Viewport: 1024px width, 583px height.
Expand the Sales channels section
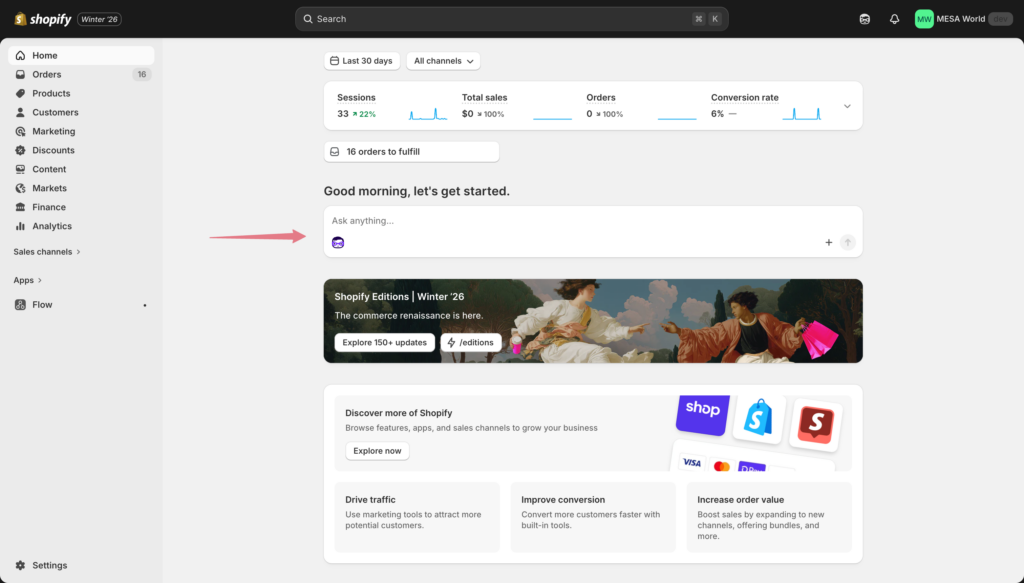click(x=46, y=251)
